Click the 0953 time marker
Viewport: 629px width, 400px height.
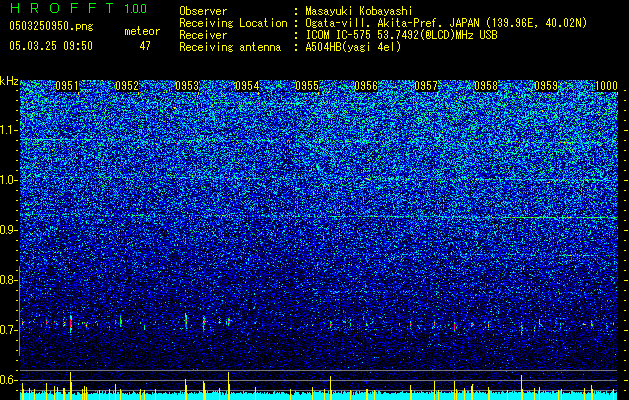[x=187, y=86]
